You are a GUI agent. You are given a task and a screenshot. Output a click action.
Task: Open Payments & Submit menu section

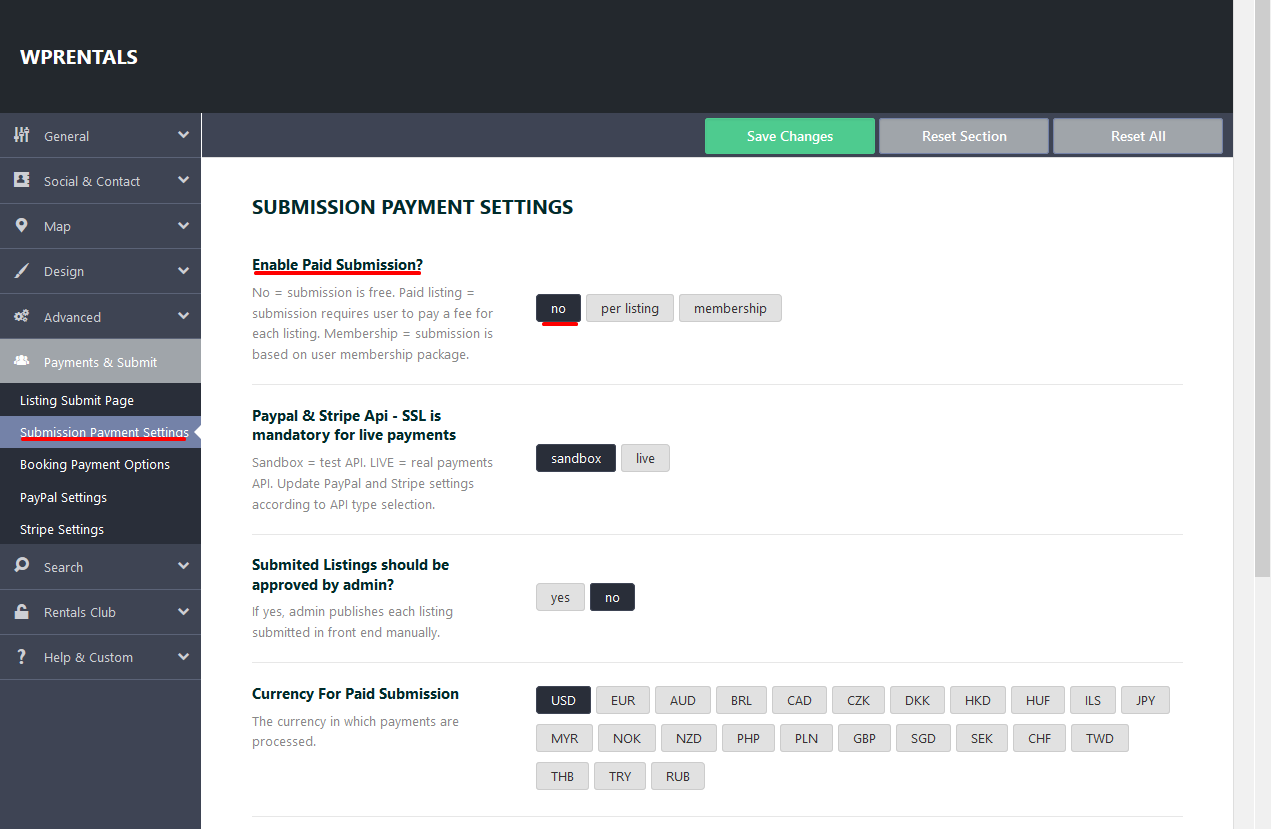(100, 361)
